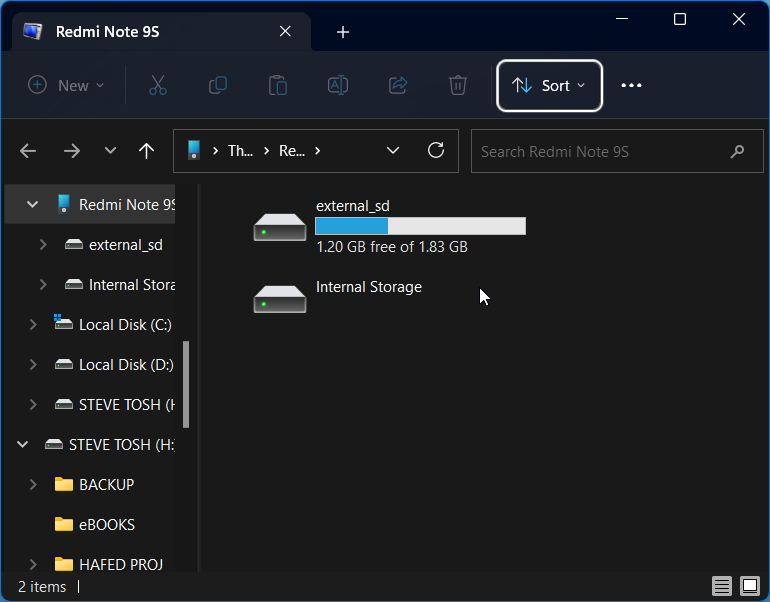Click chevron after 'Re...' breadcrumb

click(x=318, y=151)
